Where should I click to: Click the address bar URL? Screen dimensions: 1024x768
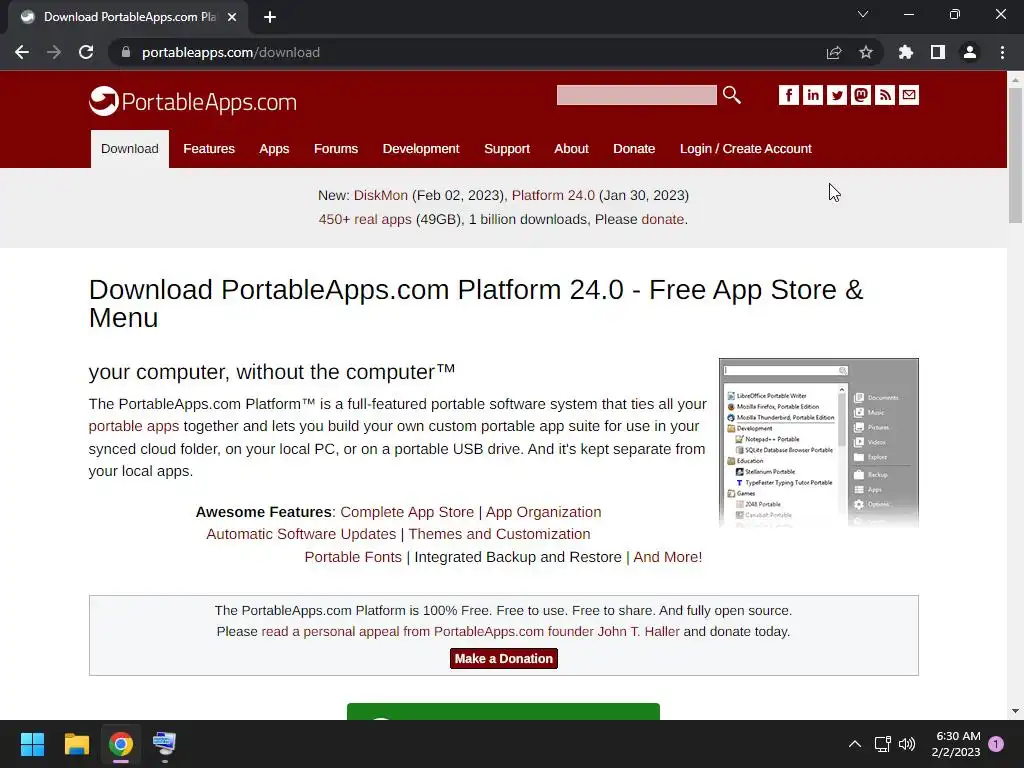pyautogui.click(x=231, y=52)
